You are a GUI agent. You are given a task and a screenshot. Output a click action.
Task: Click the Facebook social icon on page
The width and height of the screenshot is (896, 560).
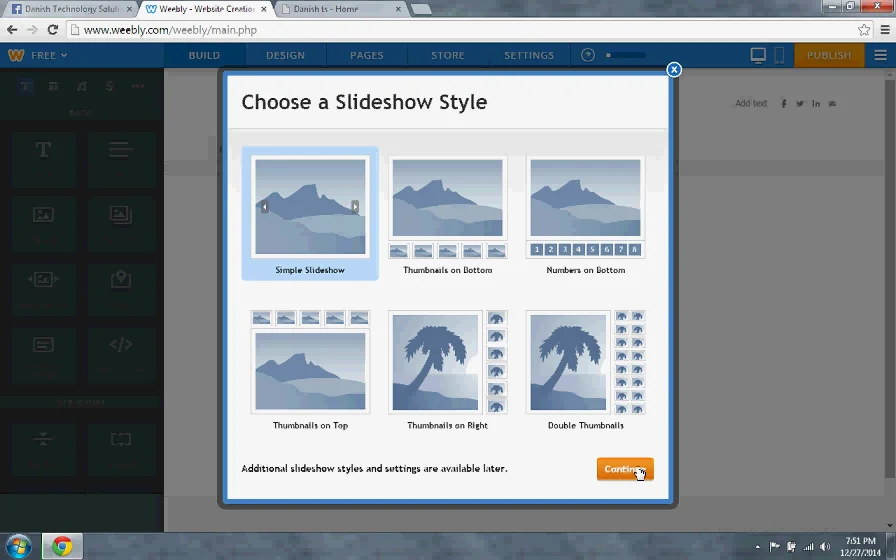coord(784,103)
